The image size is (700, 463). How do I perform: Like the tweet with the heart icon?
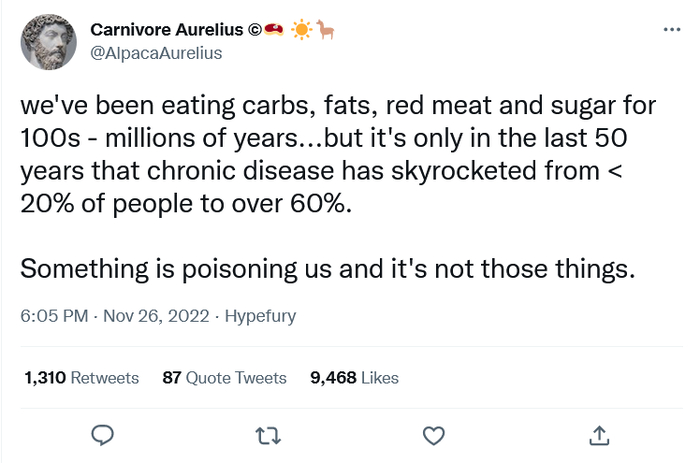click(x=433, y=435)
